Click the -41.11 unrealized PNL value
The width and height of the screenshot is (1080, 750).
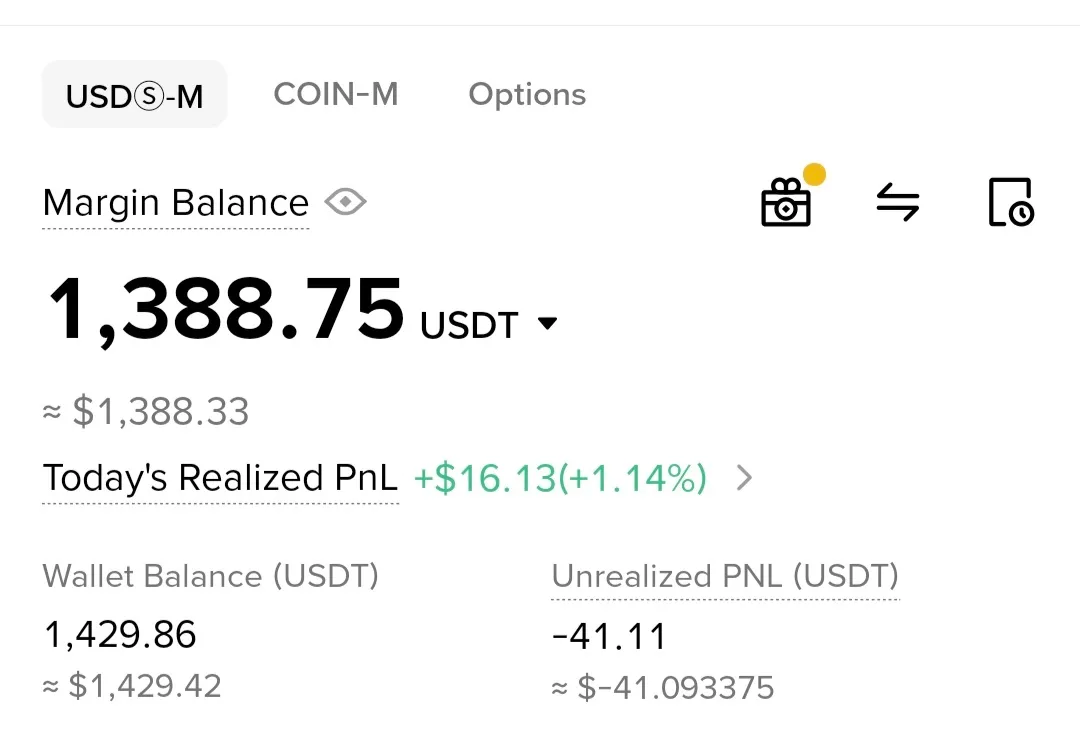(x=609, y=636)
